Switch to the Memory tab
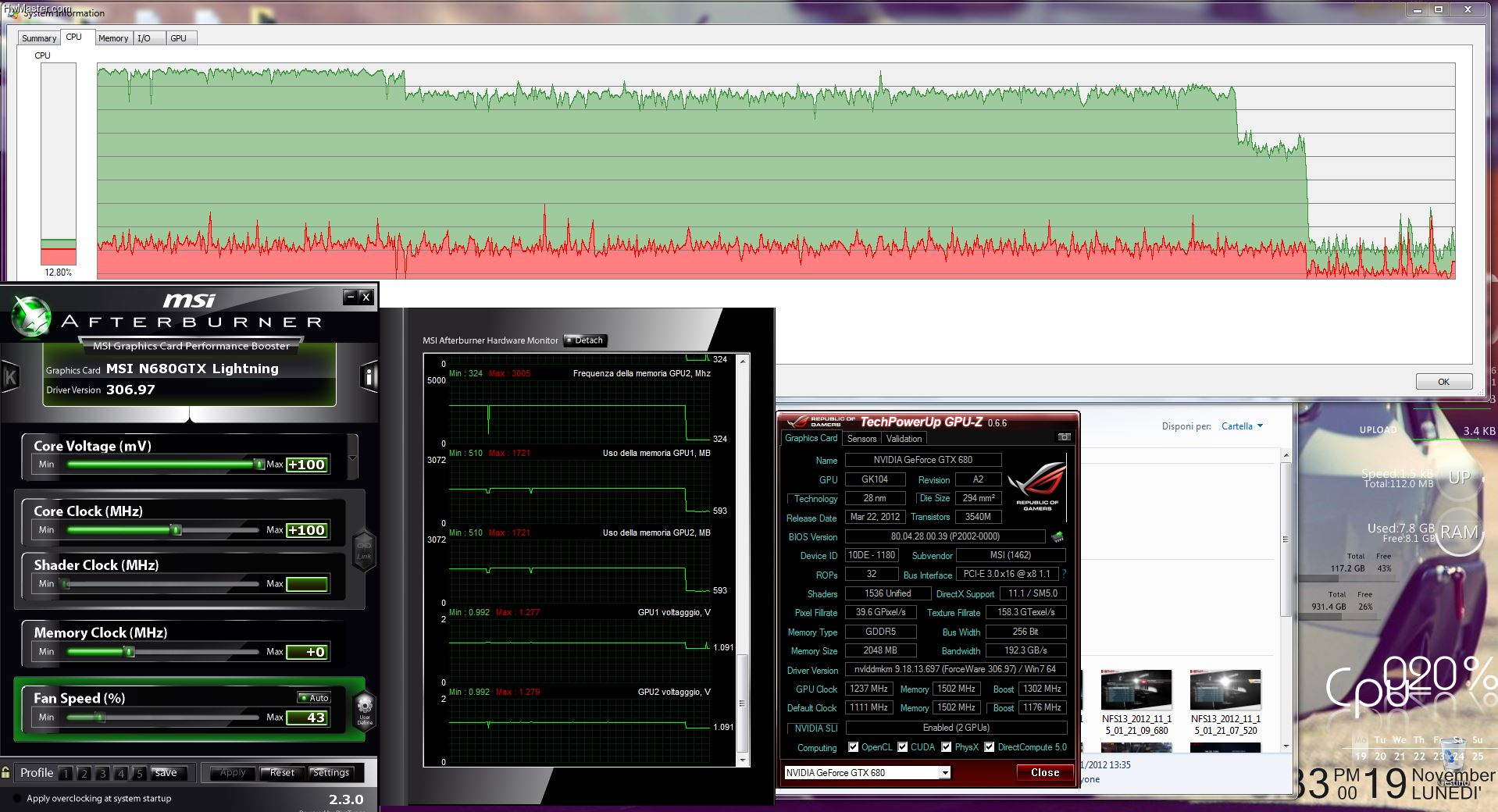Image resolution: width=1498 pixels, height=812 pixels. 113,38
